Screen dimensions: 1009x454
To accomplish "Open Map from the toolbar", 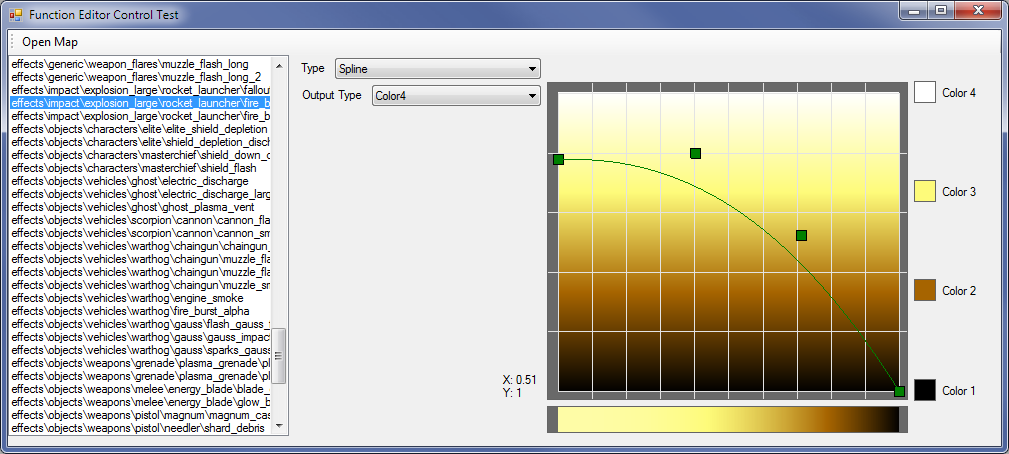I will 50,42.
